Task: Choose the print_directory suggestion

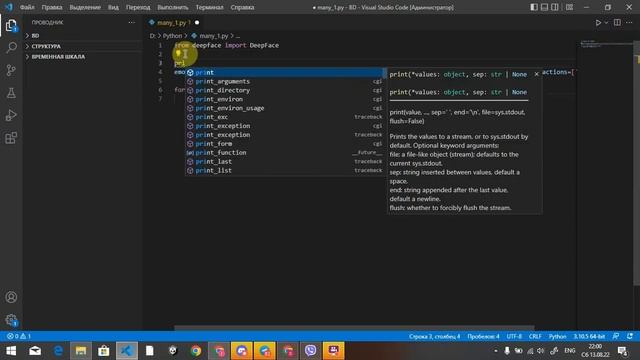Action: 284,91
